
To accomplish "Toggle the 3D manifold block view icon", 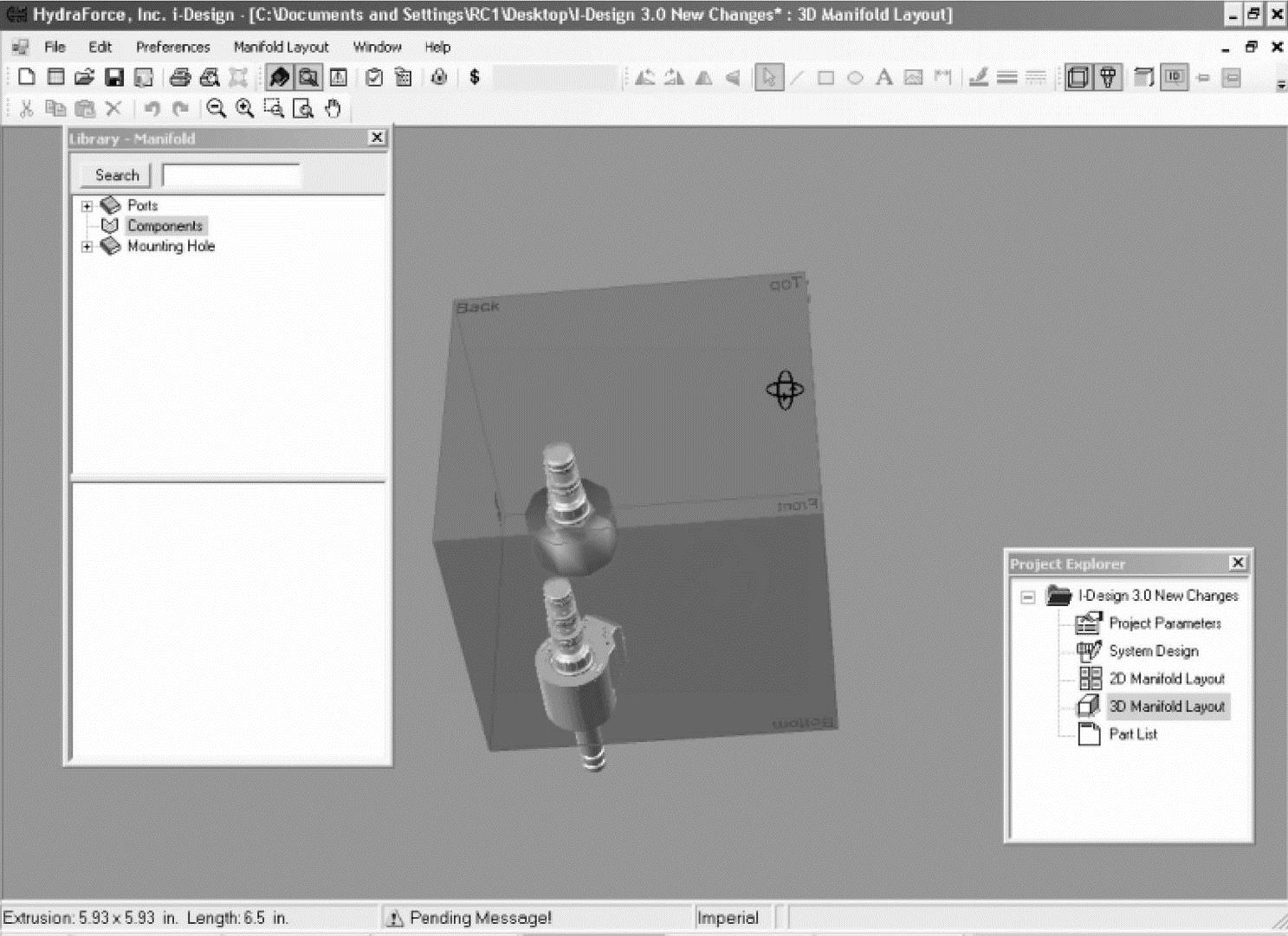I will (x=1078, y=77).
